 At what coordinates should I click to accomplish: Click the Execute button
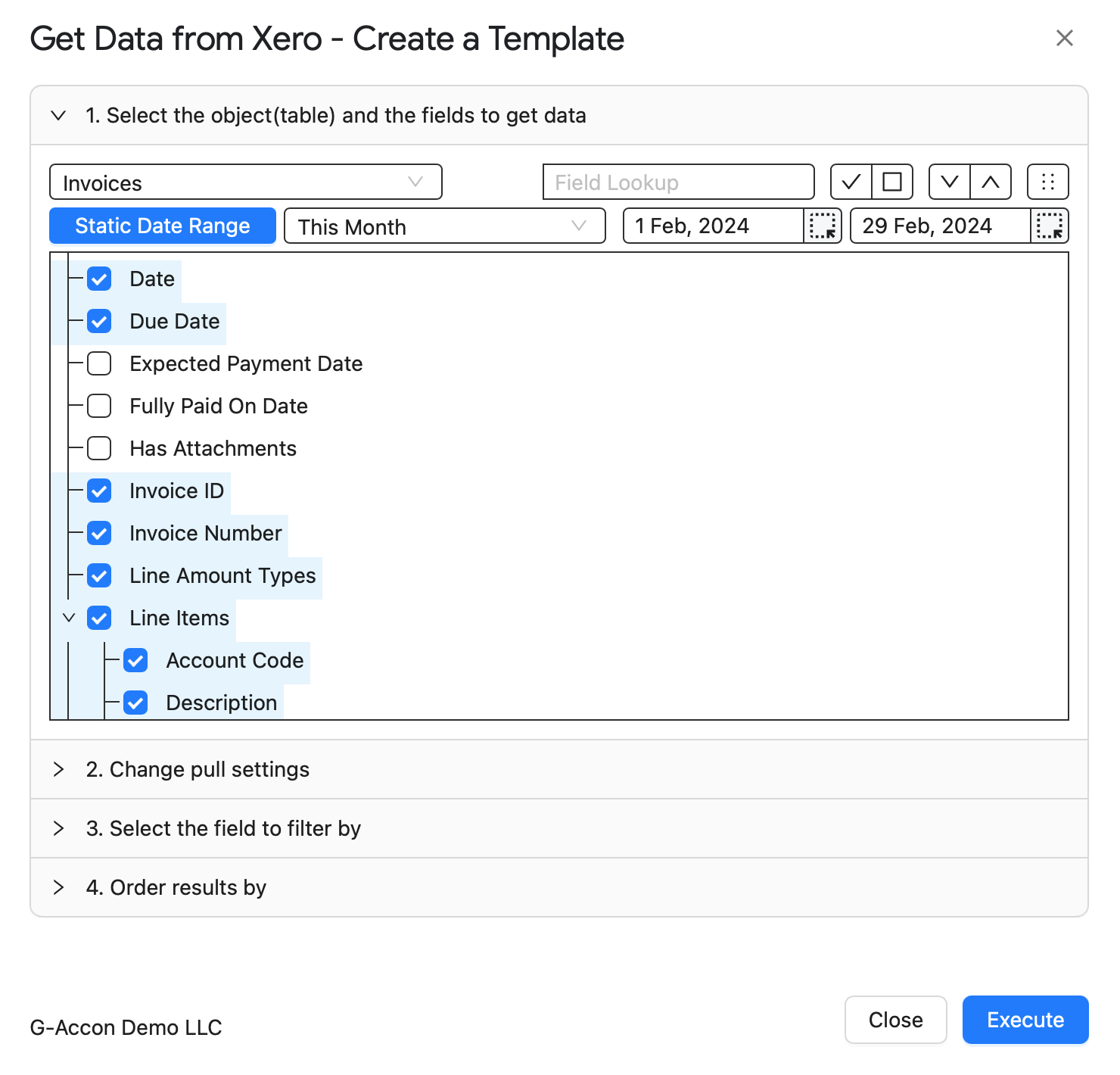pos(1025,1020)
